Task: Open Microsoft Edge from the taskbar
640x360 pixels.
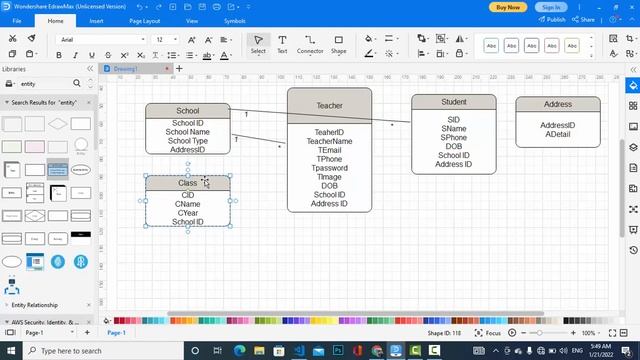Action: [x=240, y=351]
